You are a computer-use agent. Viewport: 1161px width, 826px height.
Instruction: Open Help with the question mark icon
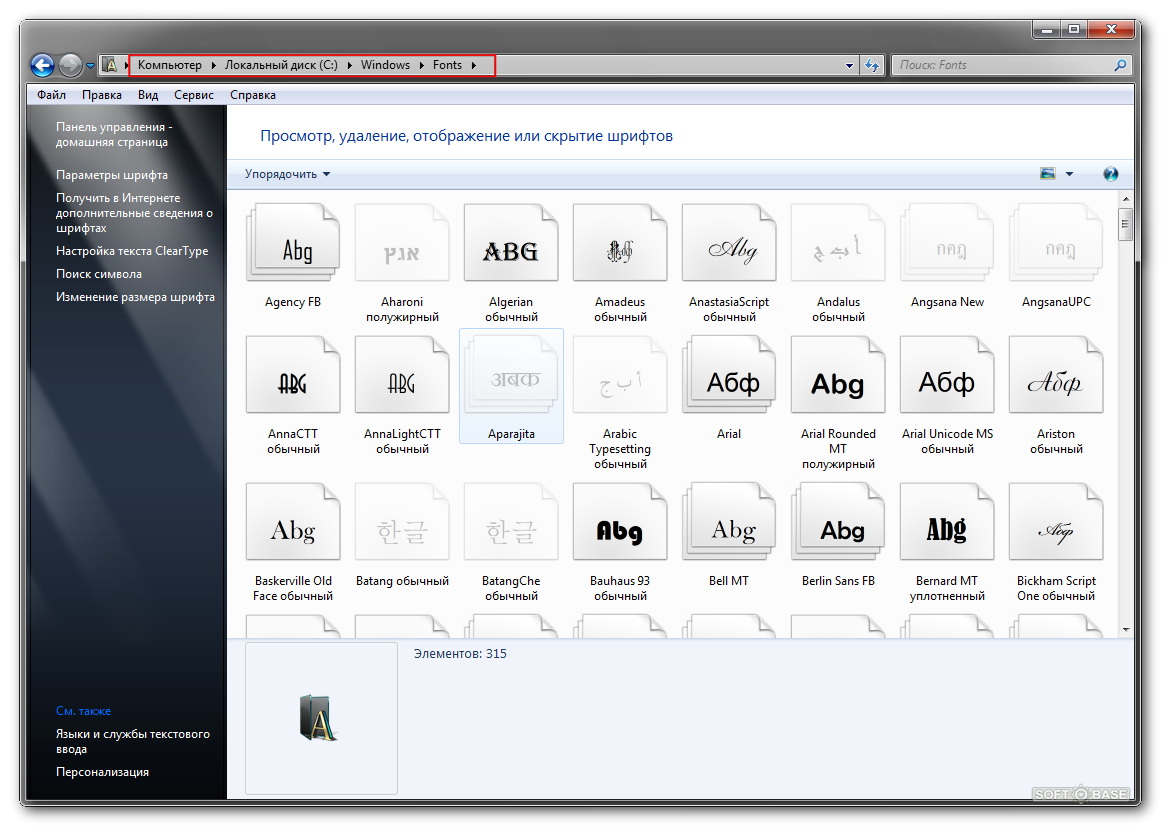1111,174
